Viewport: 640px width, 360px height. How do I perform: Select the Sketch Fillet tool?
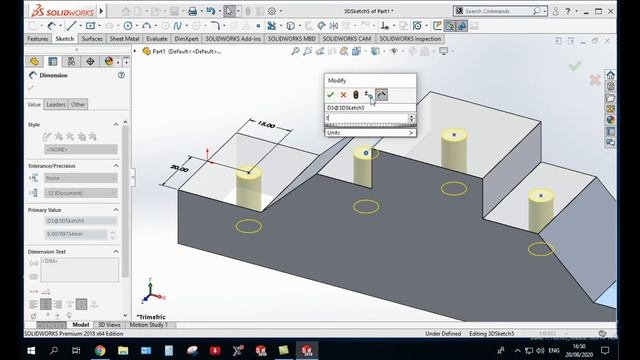pos(215,26)
